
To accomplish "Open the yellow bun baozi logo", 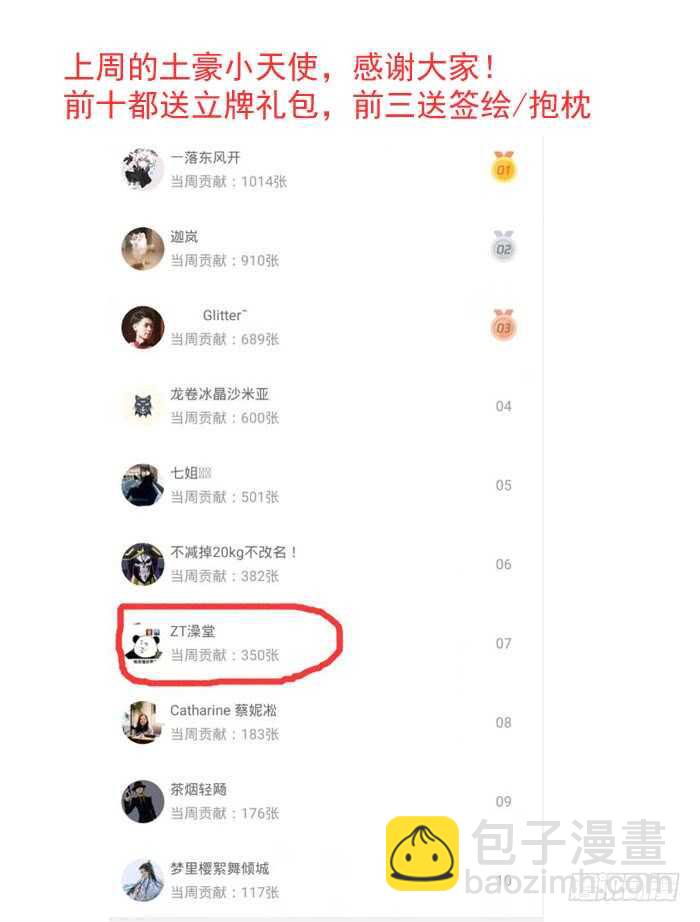I will click(x=422, y=853).
